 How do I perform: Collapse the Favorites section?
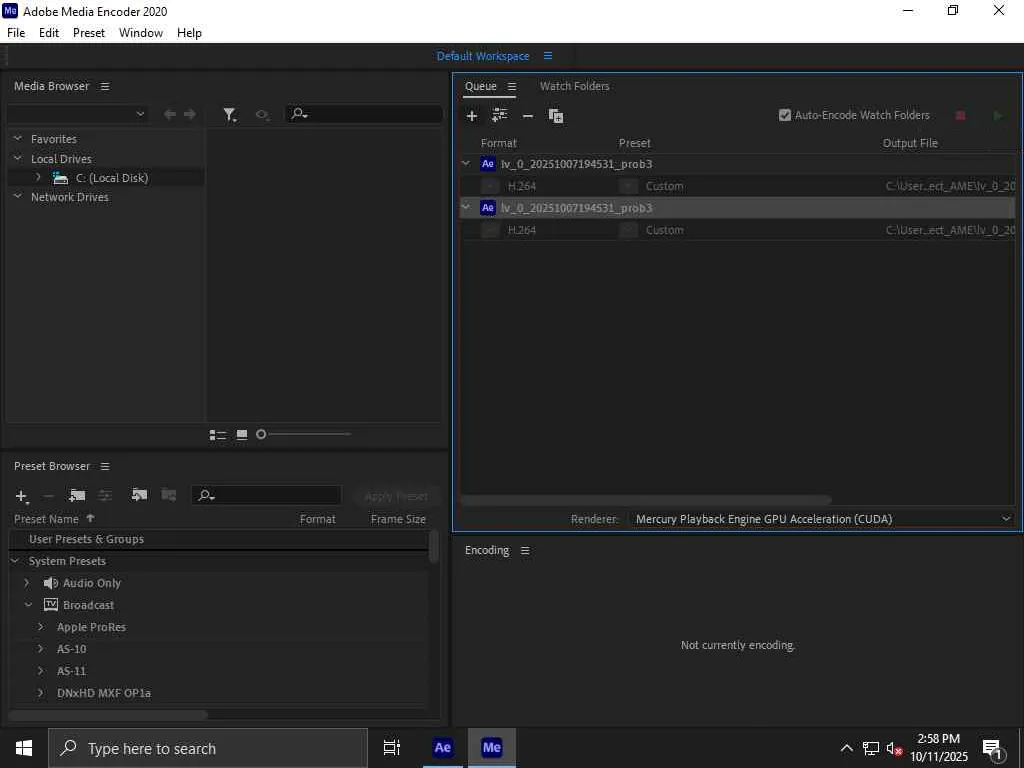pyautogui.click(x=18, y=138)
